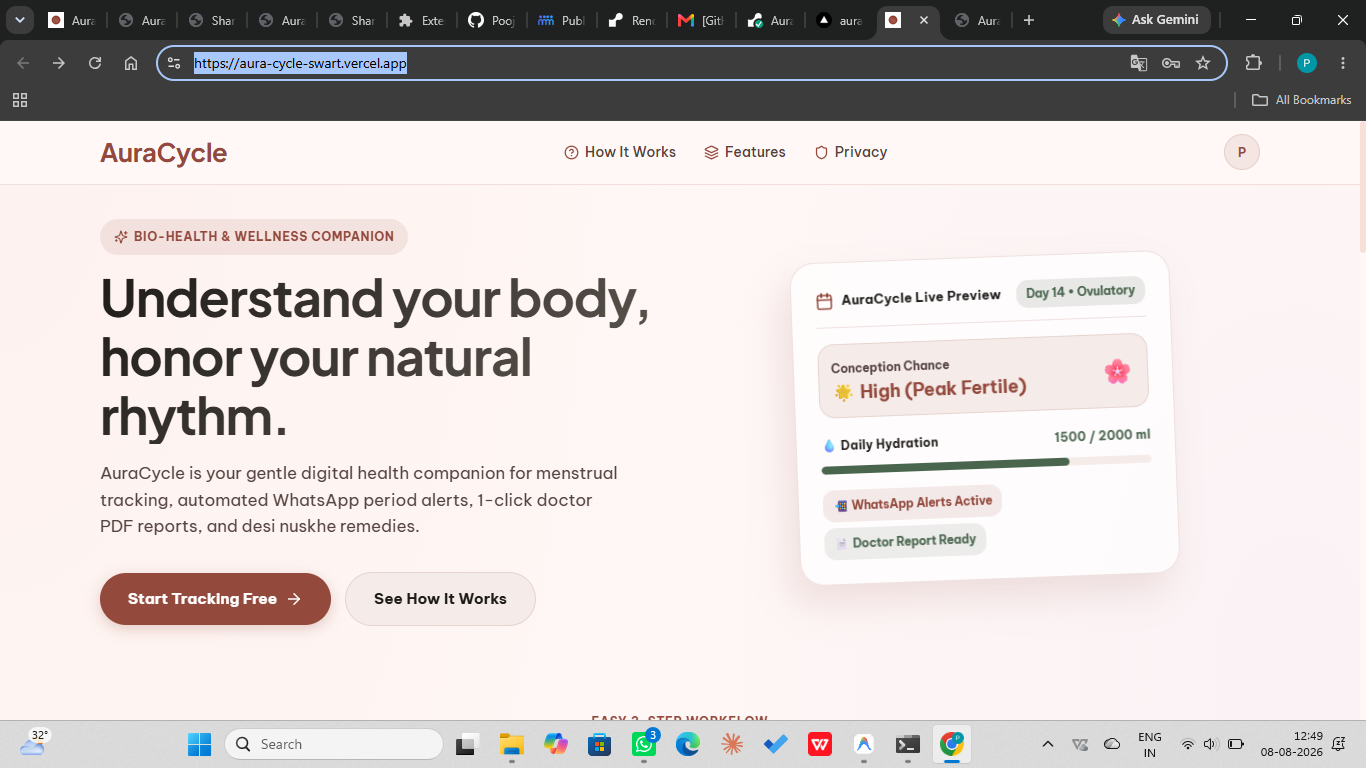This screenshot has width=1366, height=768.
Task: Open the weather widget showing 32°
Action: click(x=33, y=743)
